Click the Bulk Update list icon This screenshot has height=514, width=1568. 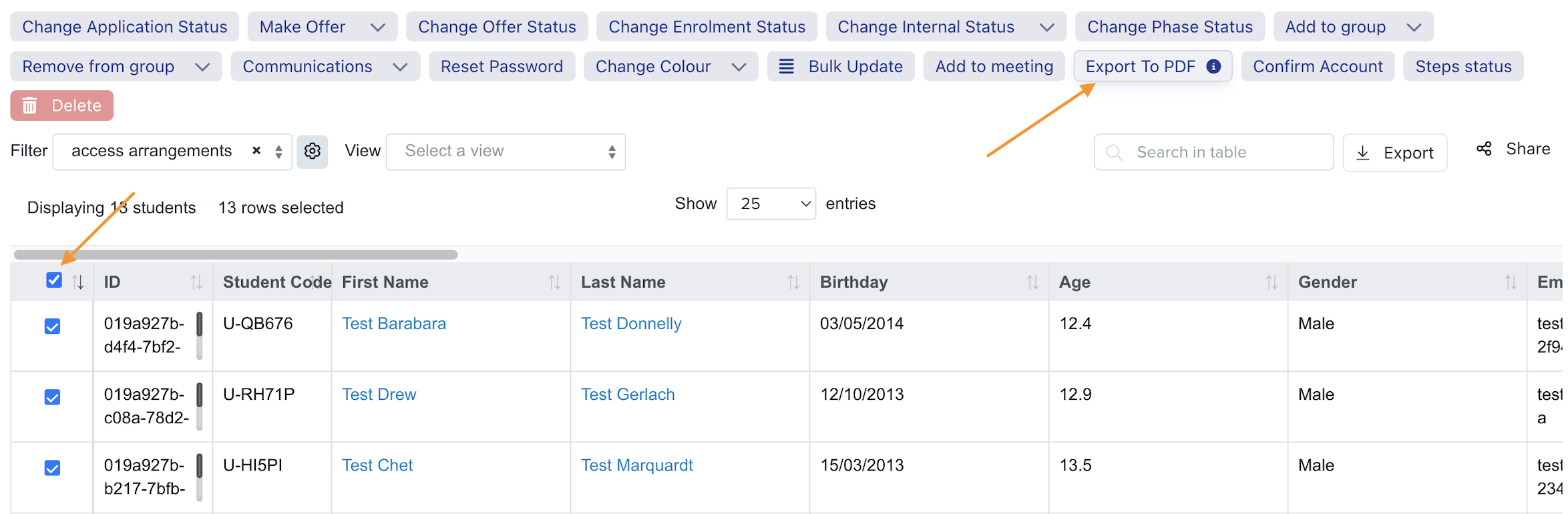coord(787,66)
